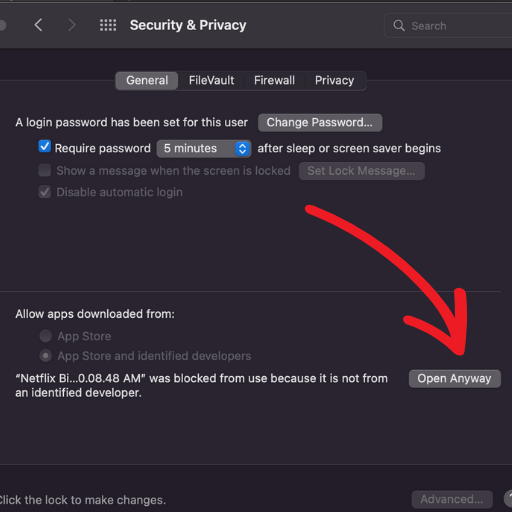The height and width of the screenshot is (512, 512).
Task: Go back using the left chevron
Action: pos(39,25)
